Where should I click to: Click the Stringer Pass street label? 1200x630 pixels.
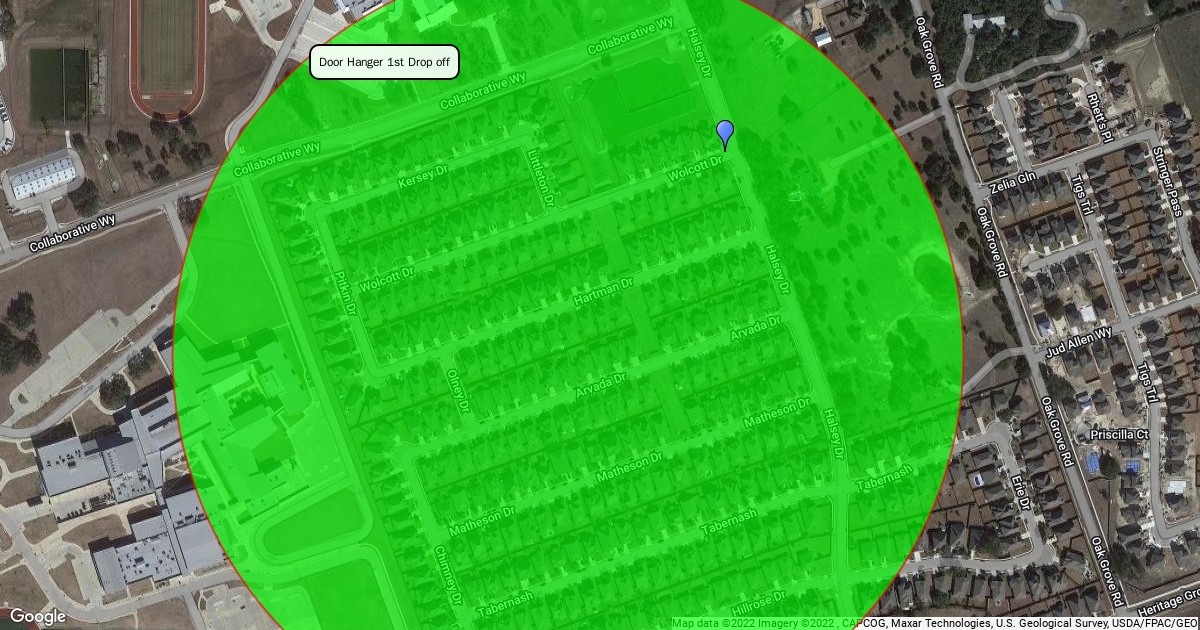click(1167, 180)
